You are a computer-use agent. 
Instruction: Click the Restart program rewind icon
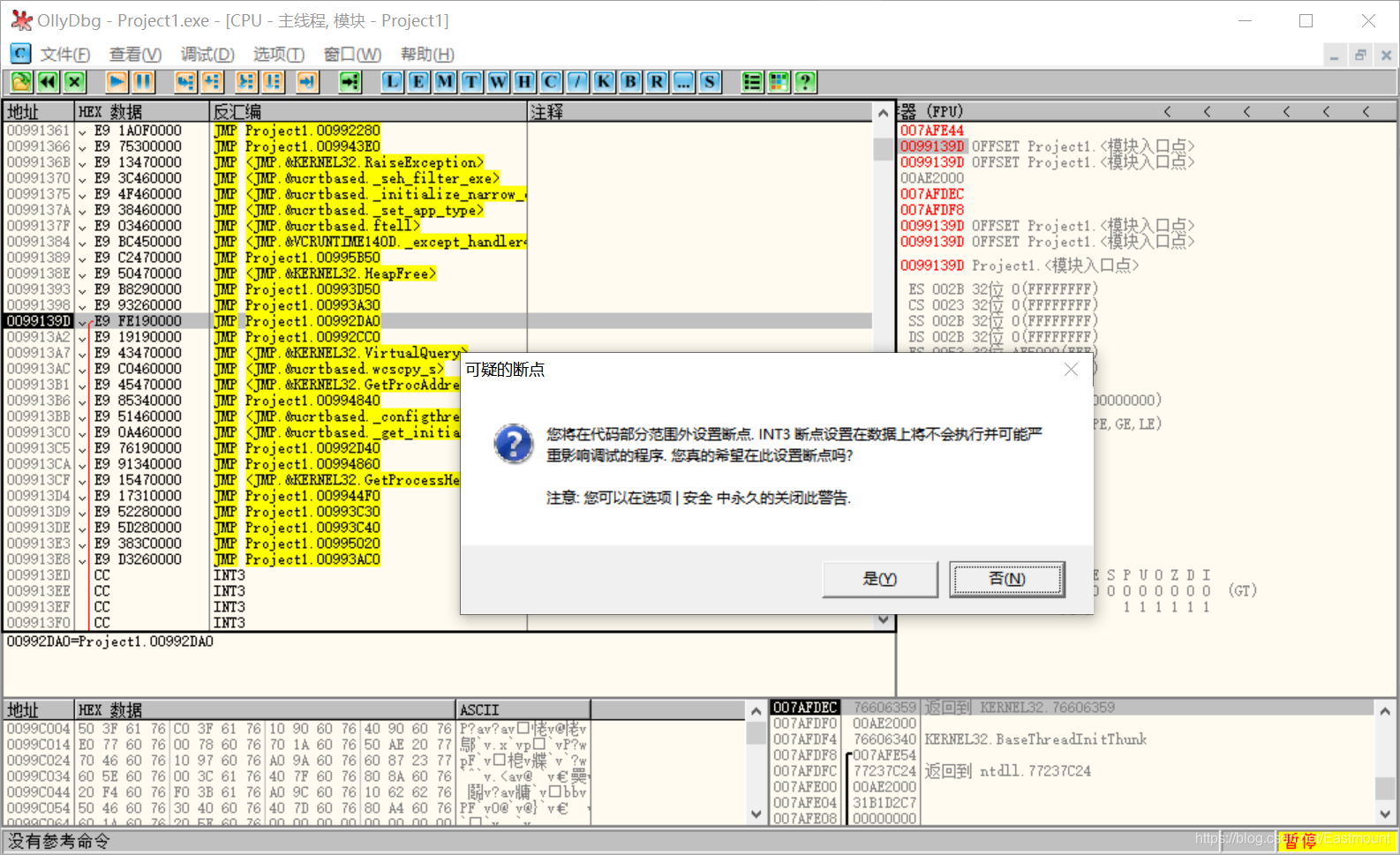click(x=48, y=82)
